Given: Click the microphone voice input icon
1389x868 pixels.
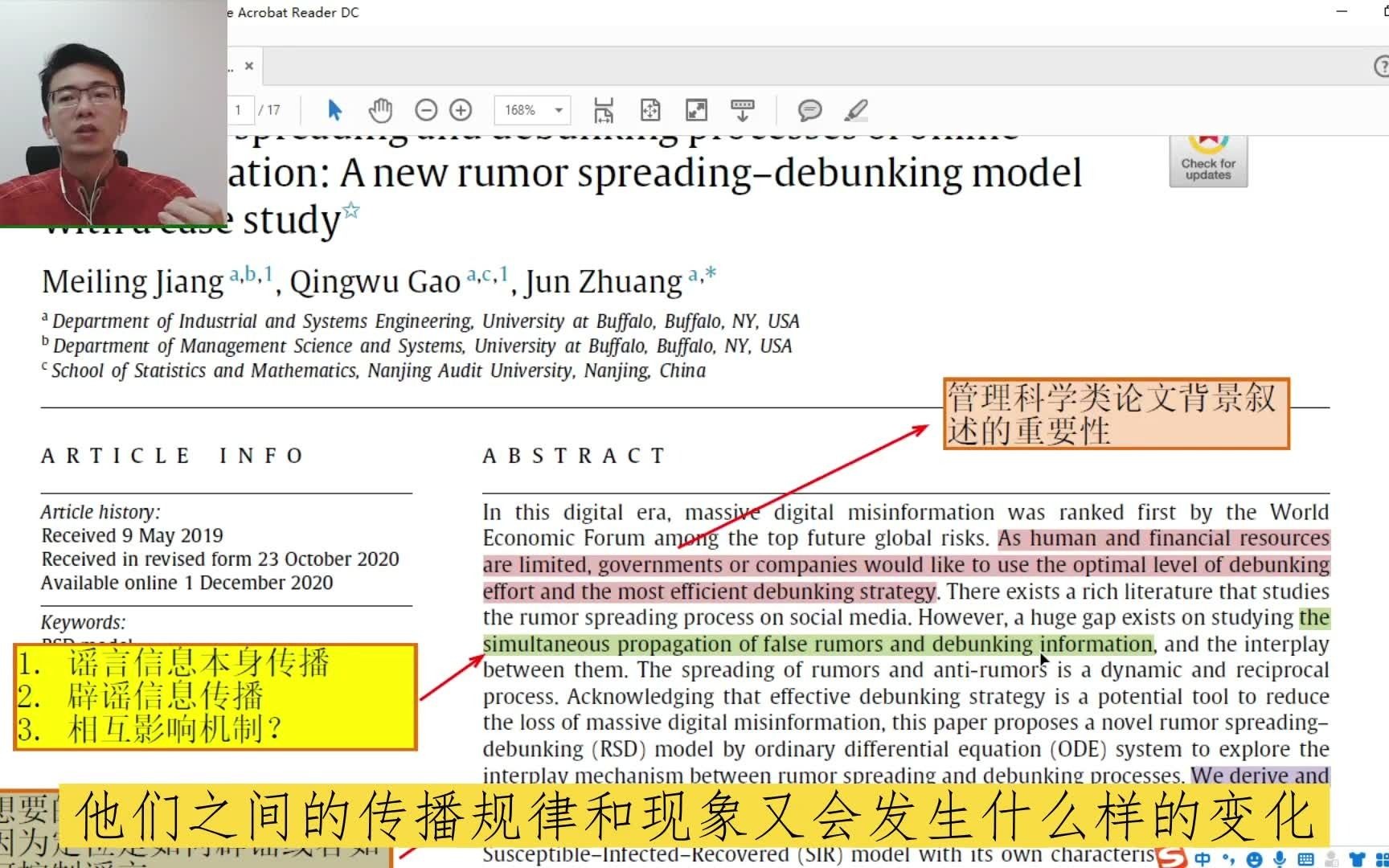Looking at the screenshot, I should point(1280,858).
